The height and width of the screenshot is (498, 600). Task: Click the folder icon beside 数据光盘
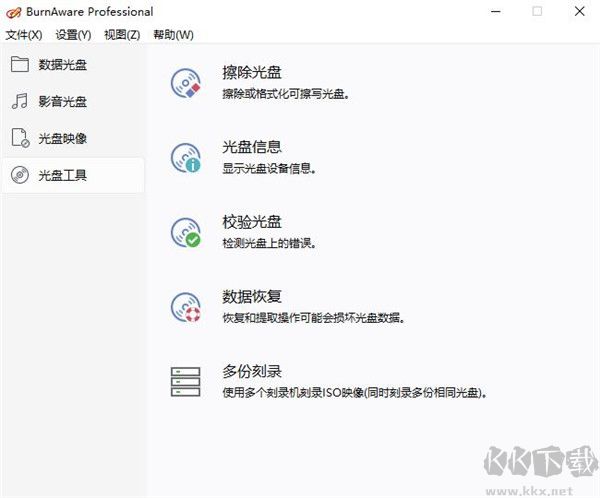20,65
